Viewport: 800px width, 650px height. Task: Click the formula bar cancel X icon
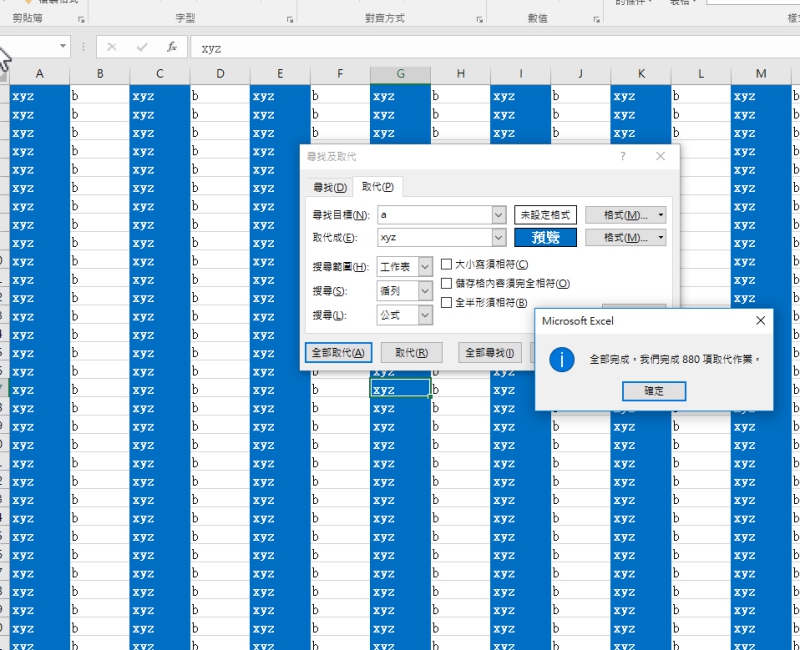(112, 47)
